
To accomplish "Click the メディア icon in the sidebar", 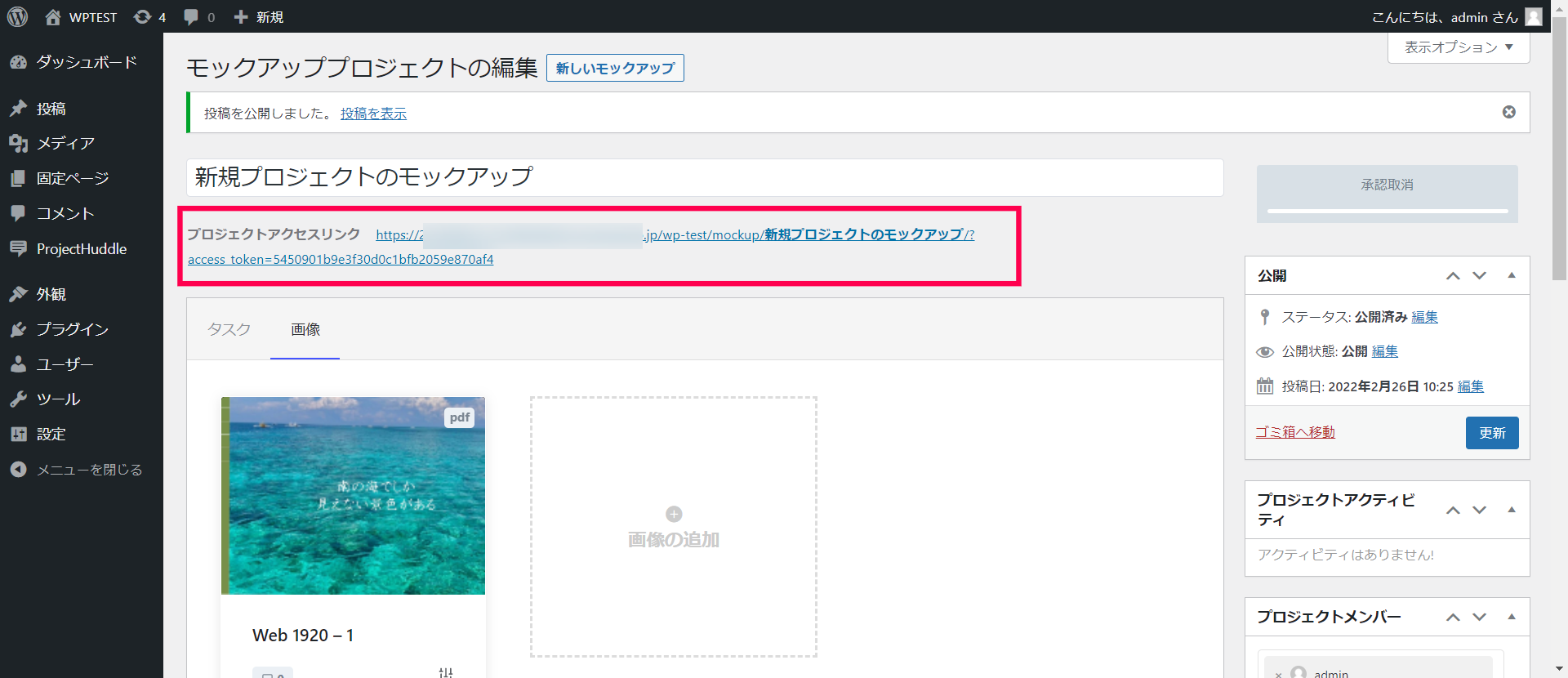I will pyautogui.click(x=18, y=144).
